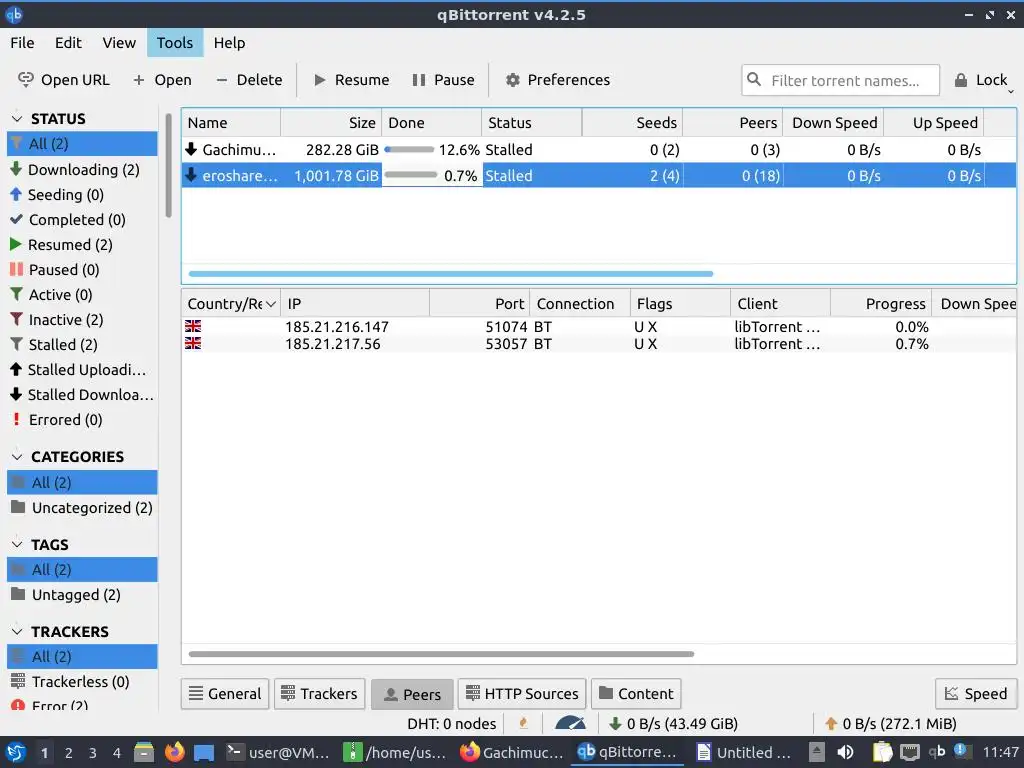Viewport: 1024px width, 768px height.
Task: Click the Open torrent plus icon
Action: tap(138, 80)
